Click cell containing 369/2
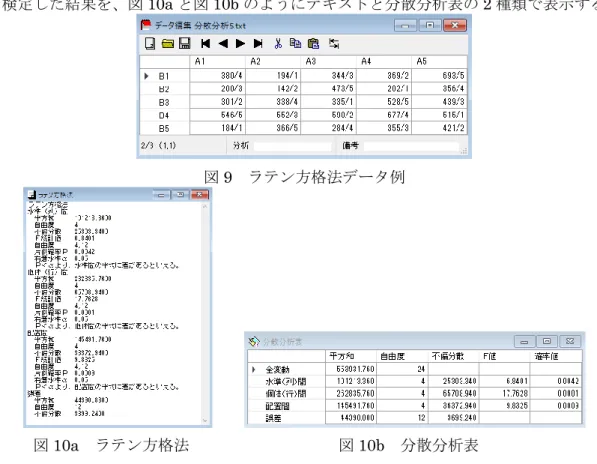The width and height of the screenshot is (597, 464). point(384,76)
